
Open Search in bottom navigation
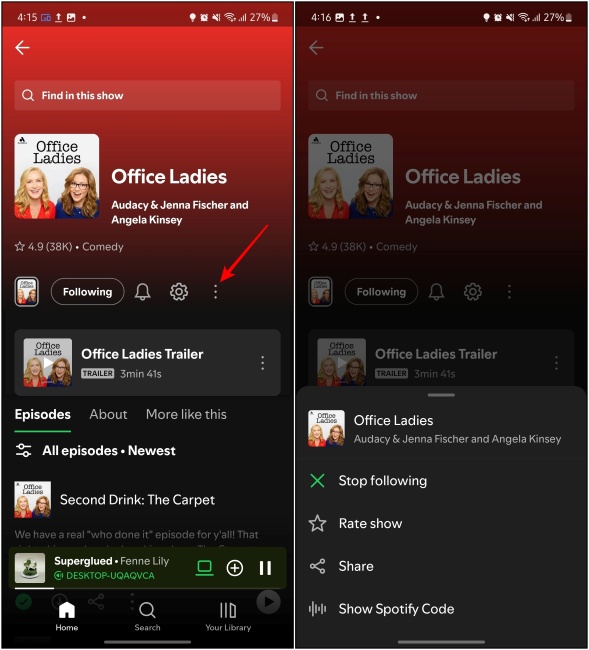coord(147,616)
